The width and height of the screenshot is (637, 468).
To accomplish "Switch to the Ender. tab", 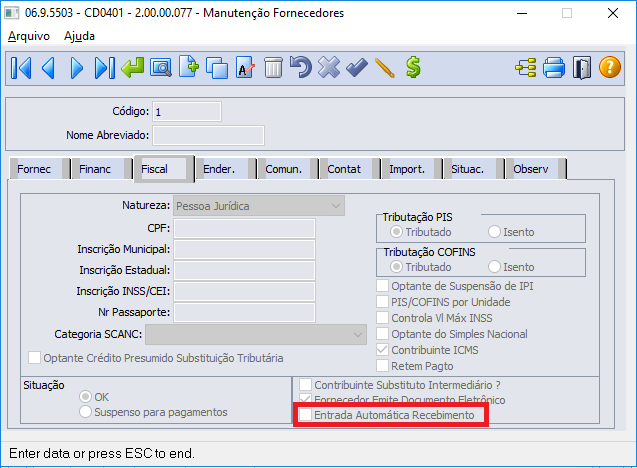I will pos(225,169).
